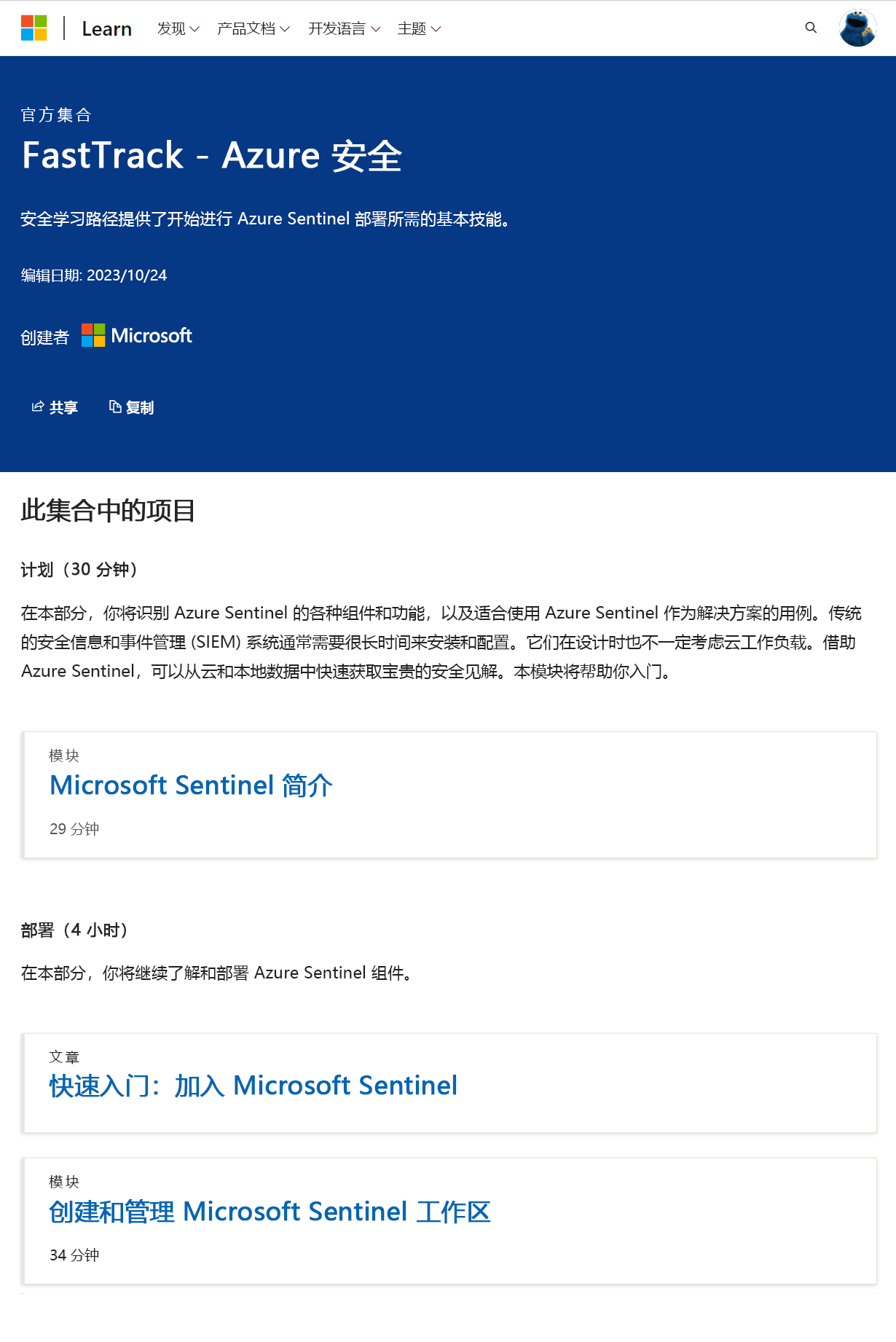Expand the 产品文档 dropdown menu
The height and width of the screenshot is (1342, 896).
tap(254, 28)
